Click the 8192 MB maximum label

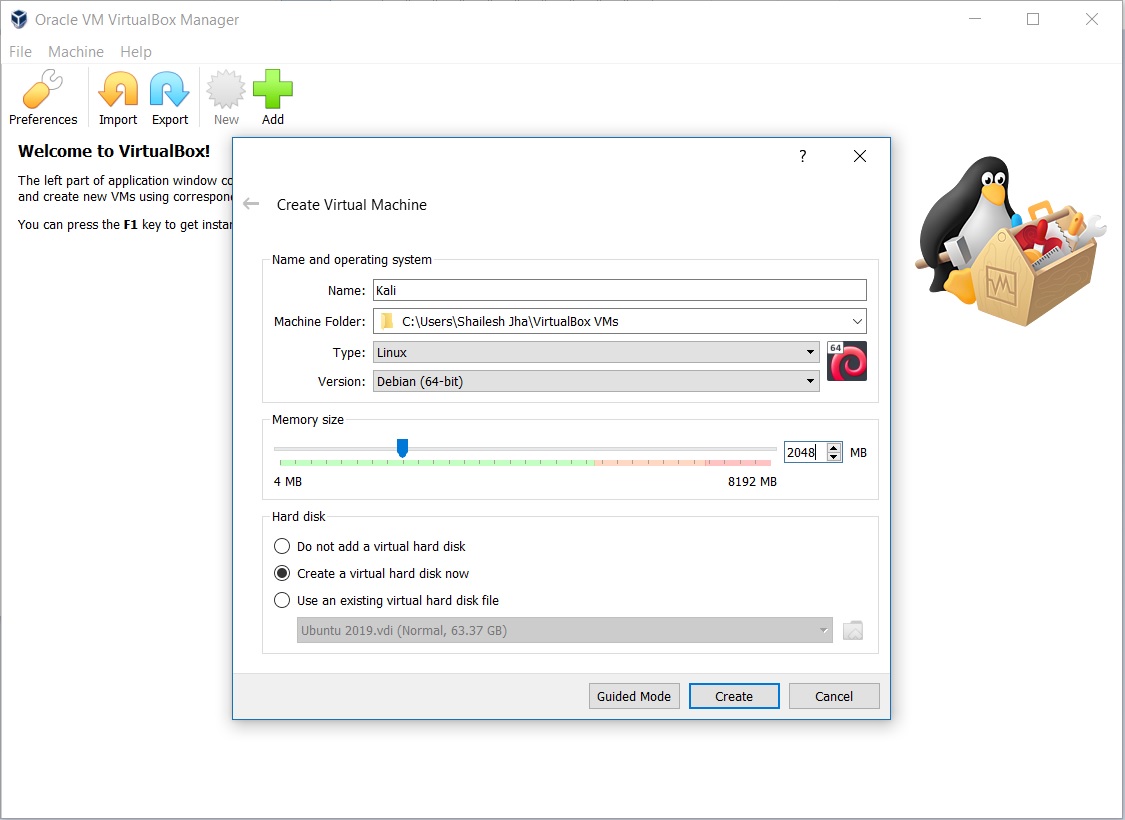coord(752,481)
